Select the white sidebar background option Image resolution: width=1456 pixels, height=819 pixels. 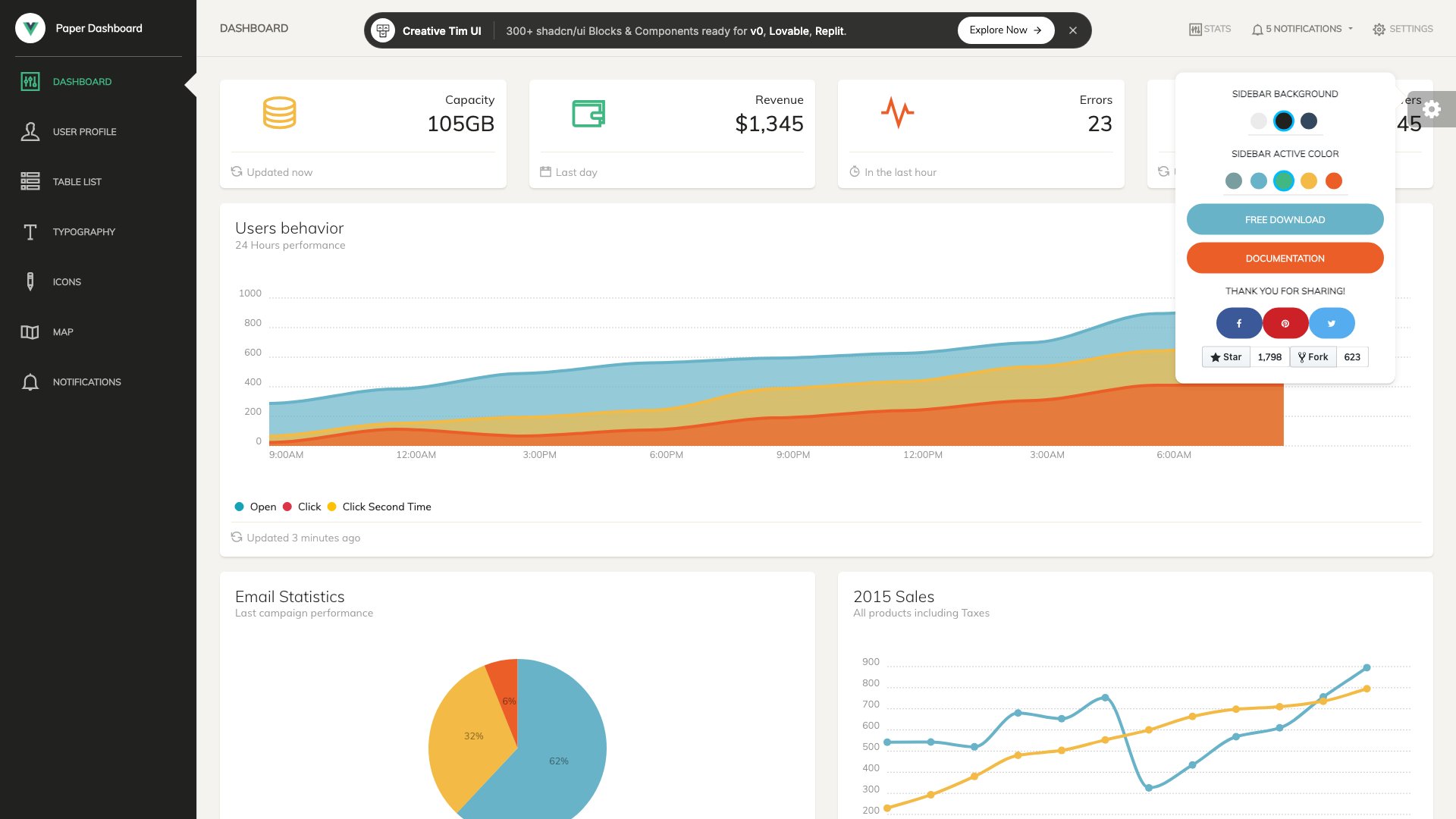(1260, 121)
